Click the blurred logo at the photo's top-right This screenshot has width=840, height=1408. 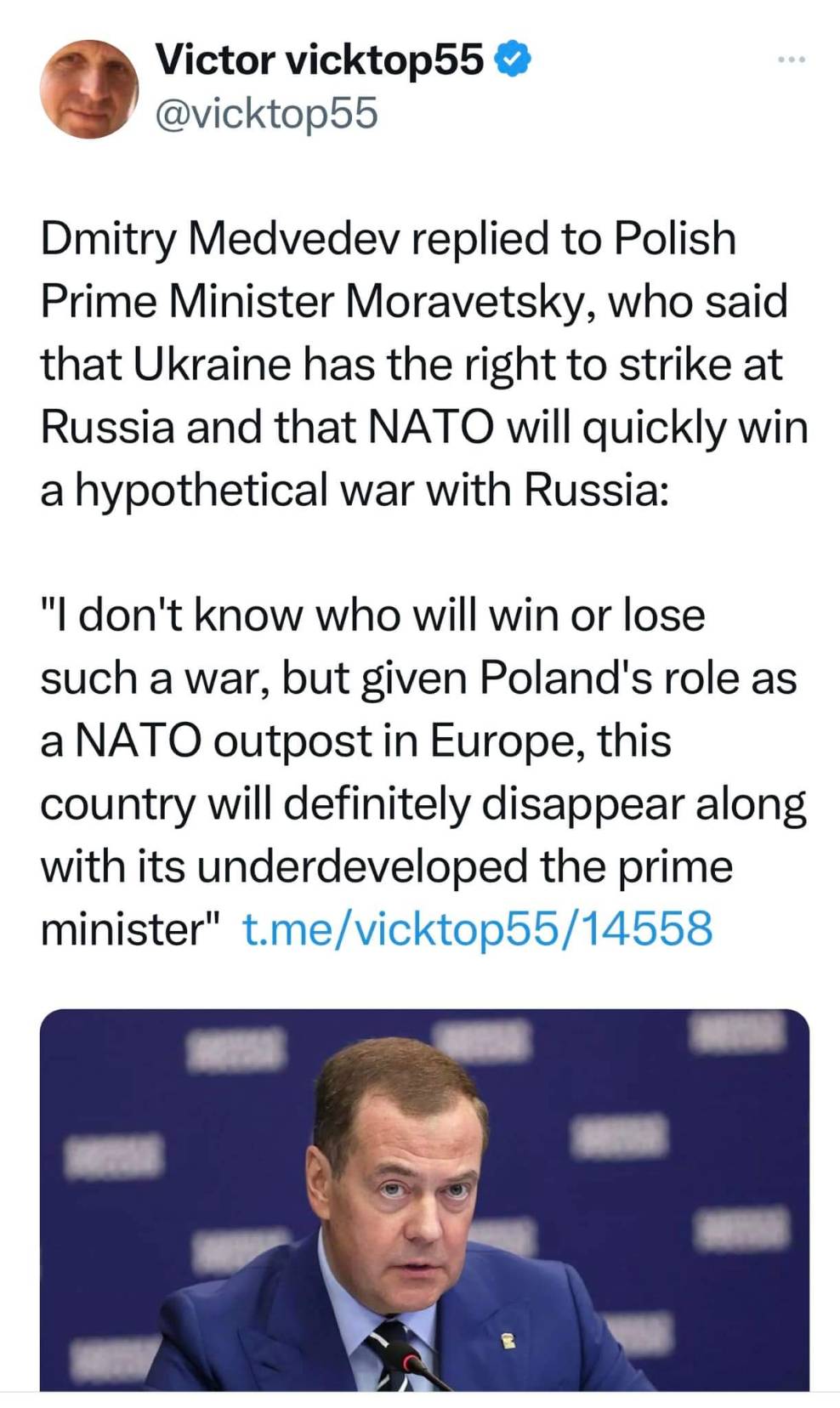tap(738, 1030)
